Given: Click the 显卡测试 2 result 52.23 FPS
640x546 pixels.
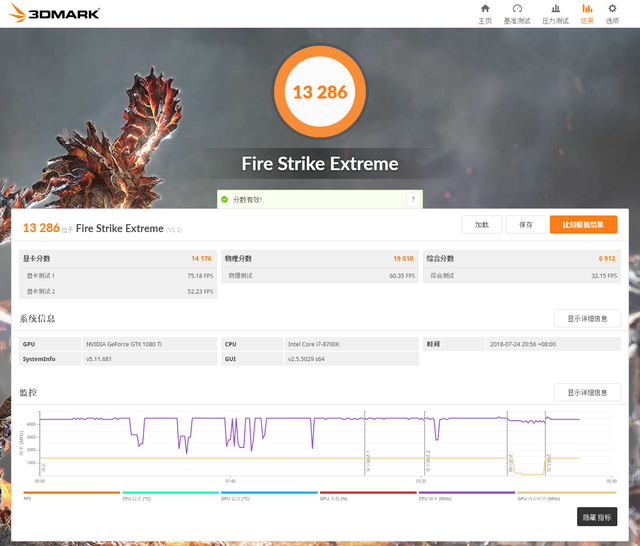Looking at the screenshot, I should (x=200, y=291).
